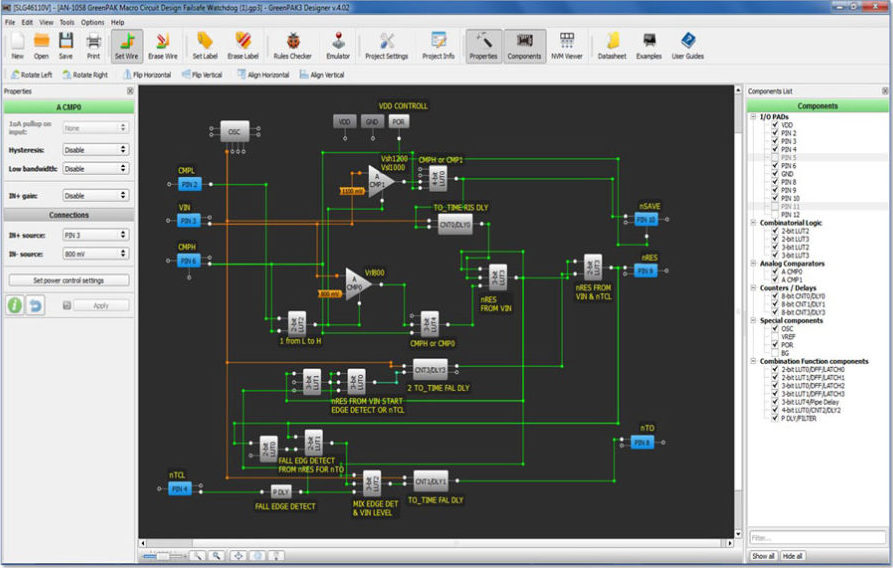Image resolution: width=893 pixels, height=568 pixels.
Task: Click the zoom slider below the canvas
Action: click(x=162, y=556)
